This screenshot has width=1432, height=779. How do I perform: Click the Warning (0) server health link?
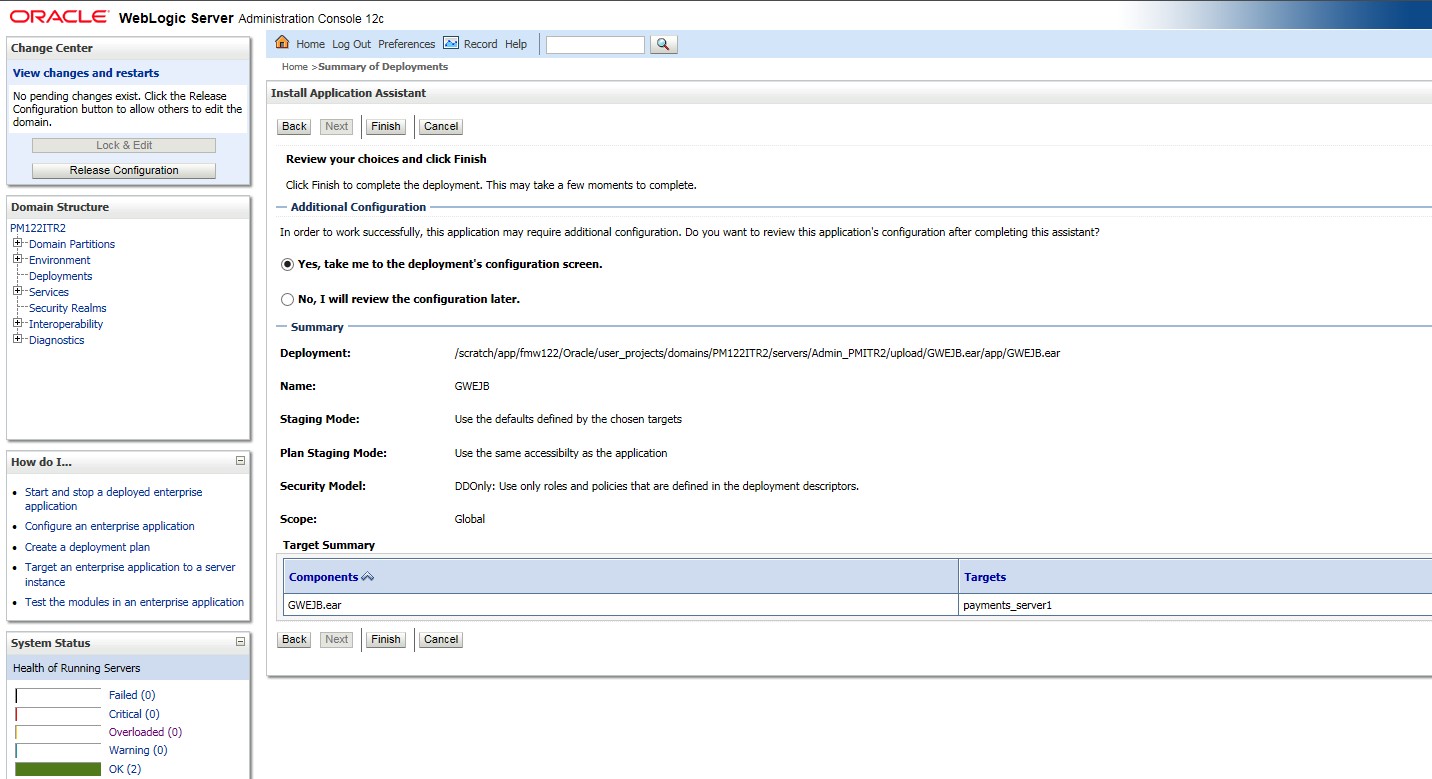(x=138, y=750)
